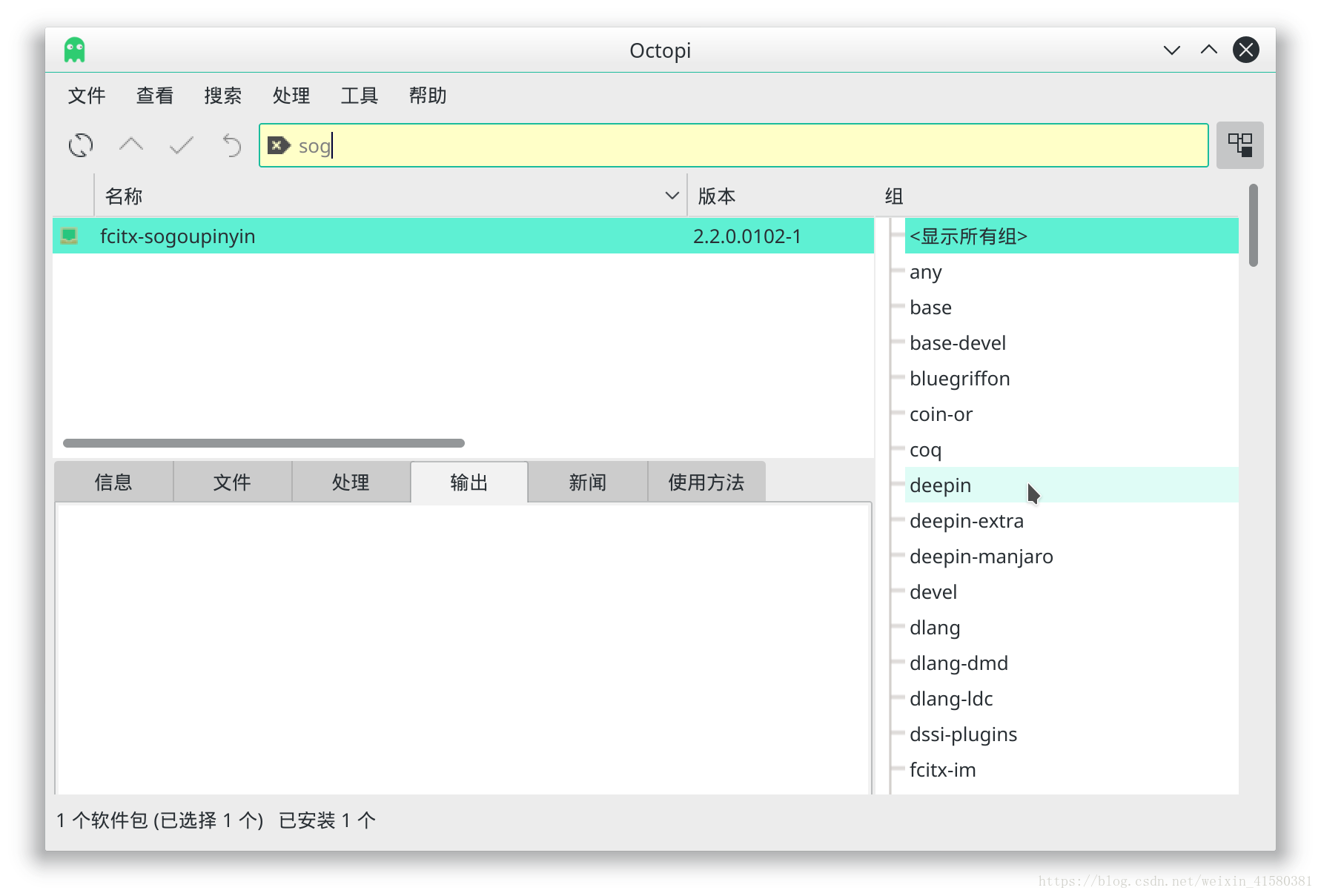
Task: Click the installed status icon of fcitx-sogoupinyin
Action: point(70,236)
